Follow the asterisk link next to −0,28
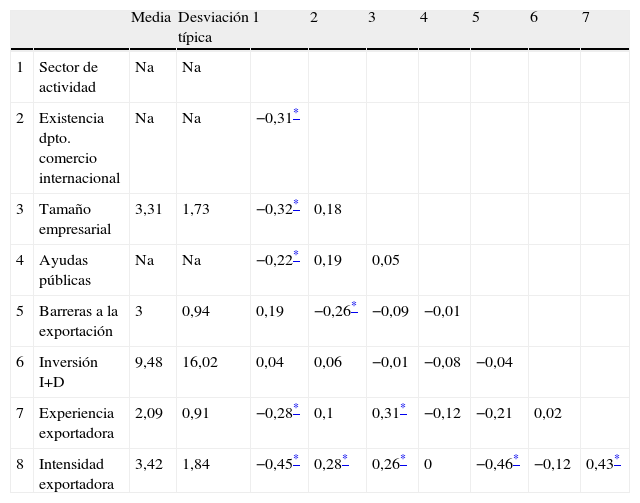Viewport: 640px width, 503px height. (296, 410)
